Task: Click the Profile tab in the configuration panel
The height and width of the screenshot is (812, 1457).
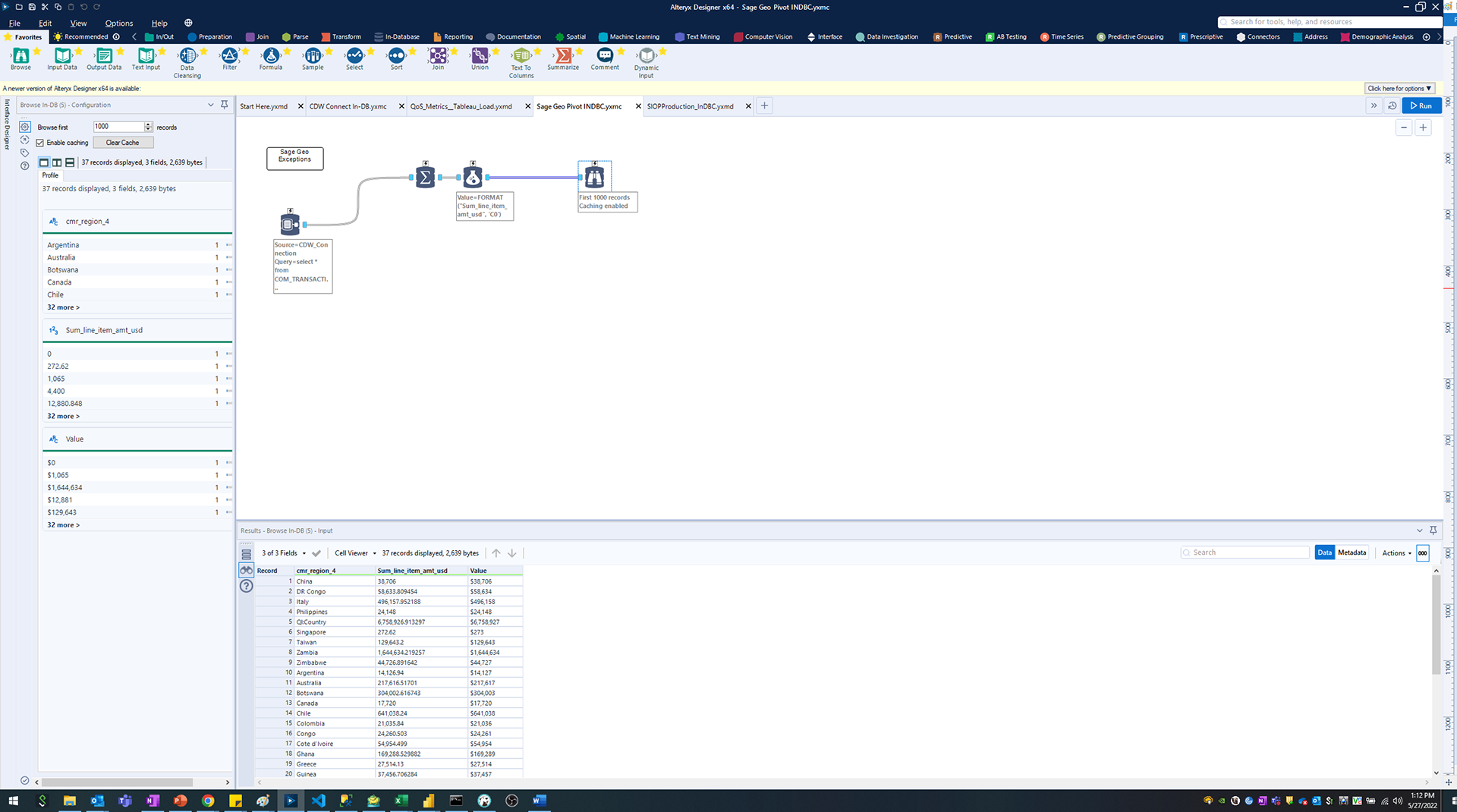Action: pyautogui.click(x=50, y=175)
